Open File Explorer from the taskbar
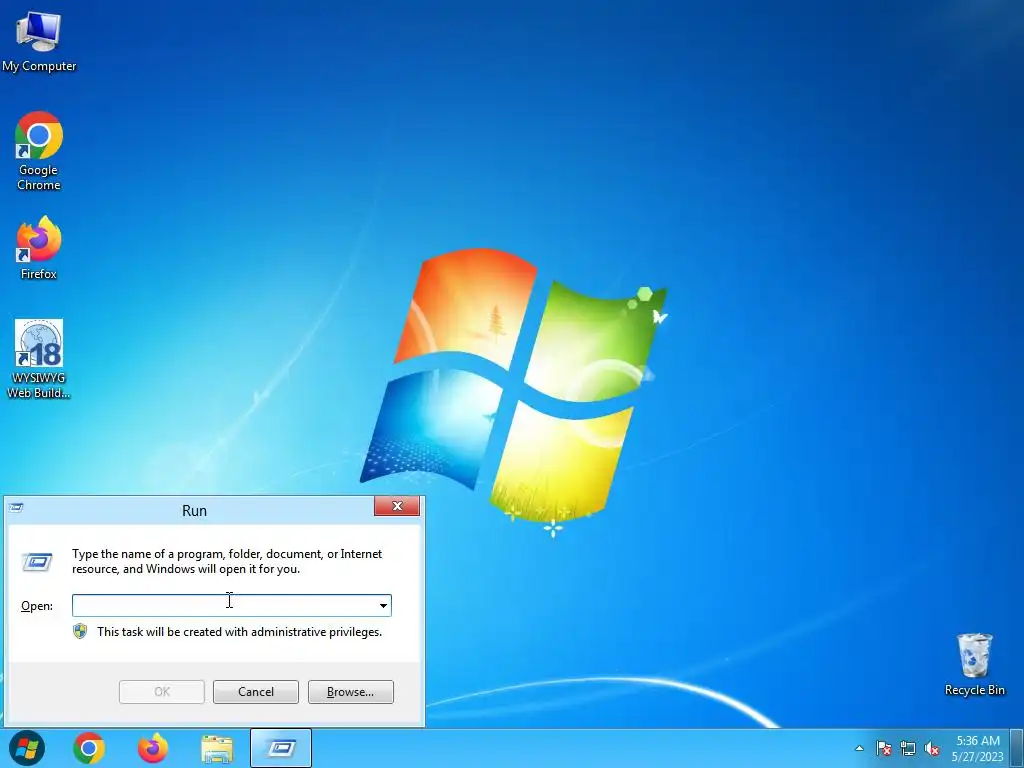The width and height of the screenshot is (1024, 768). 217,748
